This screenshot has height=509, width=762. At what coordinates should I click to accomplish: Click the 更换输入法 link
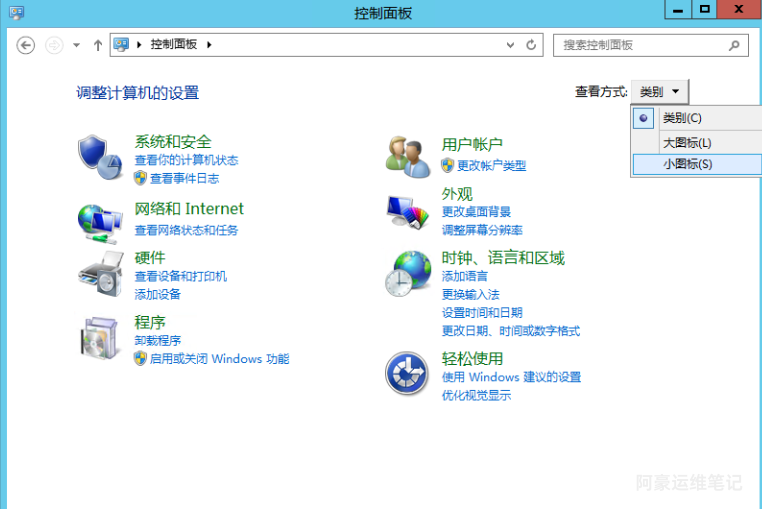[470, 294]
